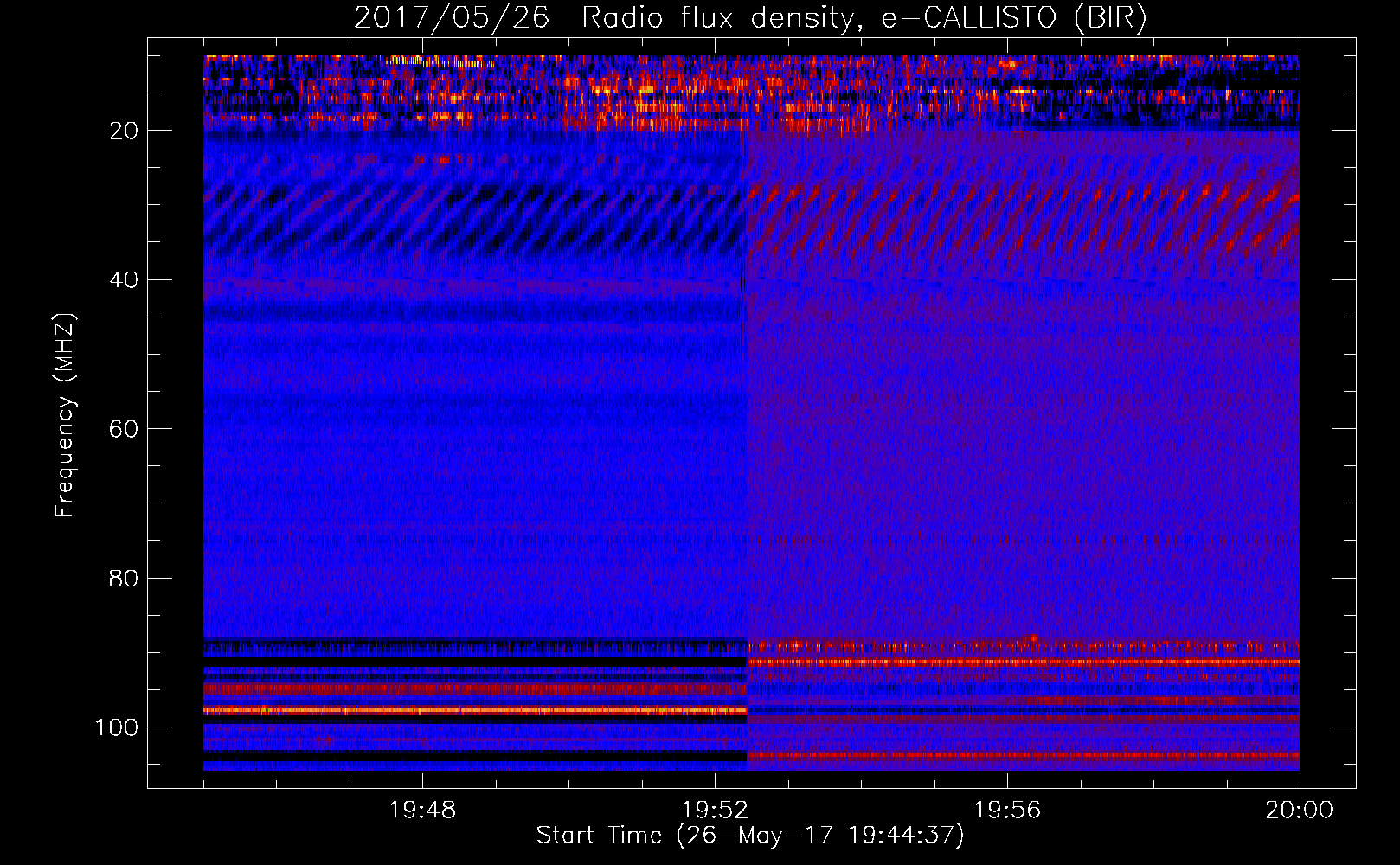Screen dimensions: 1400x865
Task: Click the 100 MHz frequency tick label
Action: tap(117, 727)
